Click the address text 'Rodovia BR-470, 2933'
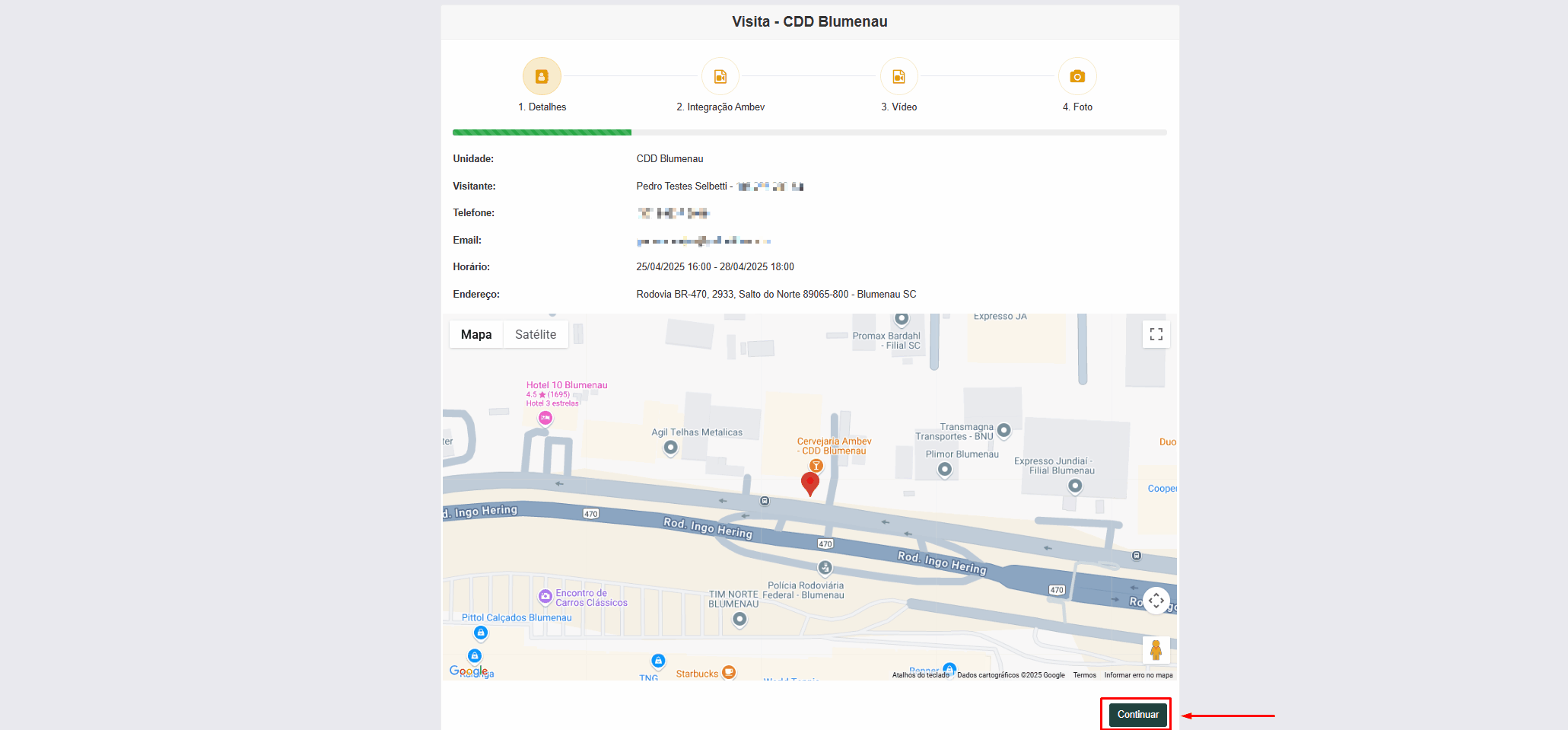 [x=685, y=295]
